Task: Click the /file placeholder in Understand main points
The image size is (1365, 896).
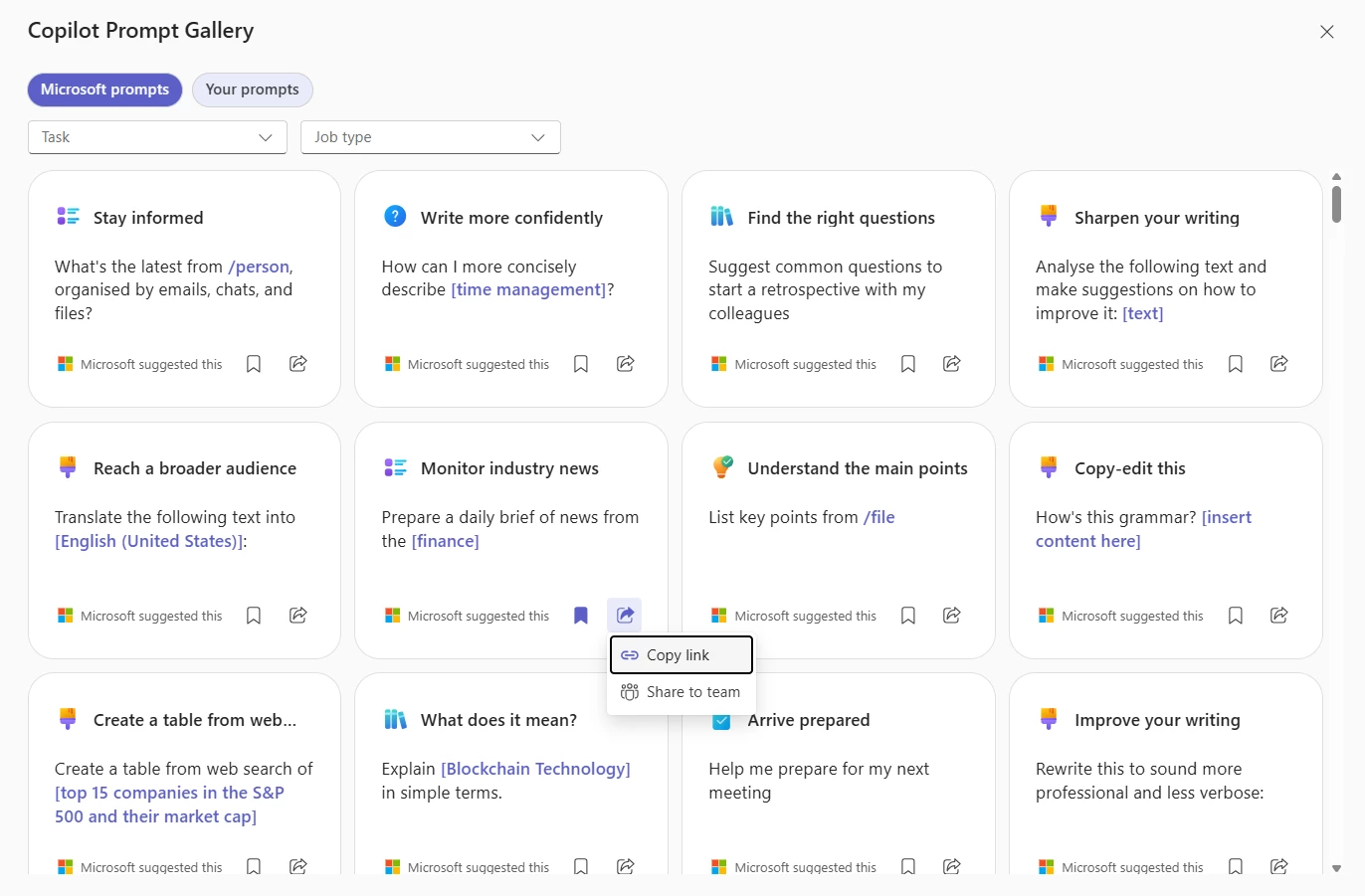Action: 879,517
